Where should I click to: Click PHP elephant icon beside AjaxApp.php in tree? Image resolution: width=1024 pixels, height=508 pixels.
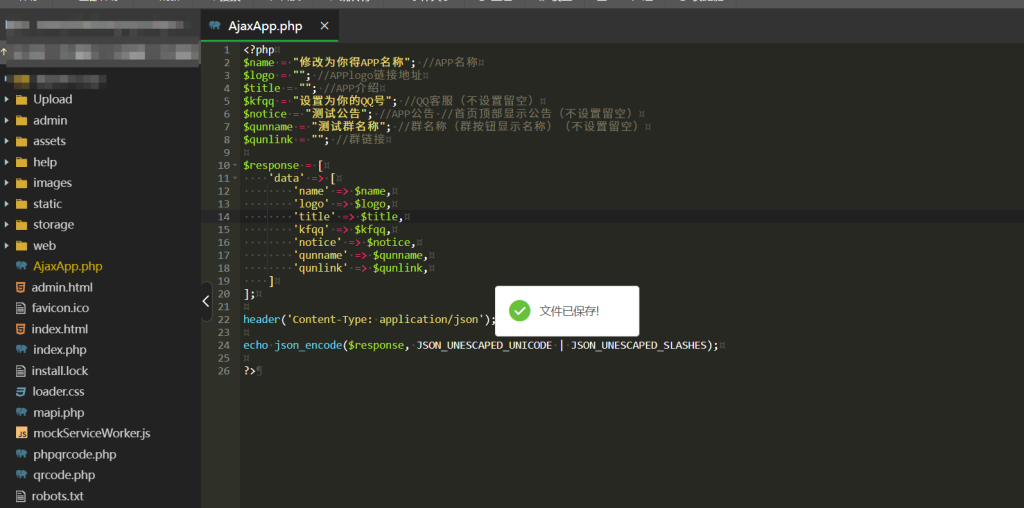22,266
